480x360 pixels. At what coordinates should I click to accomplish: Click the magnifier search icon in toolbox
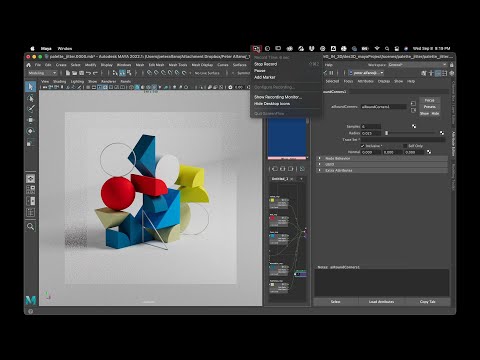[30, 227]
